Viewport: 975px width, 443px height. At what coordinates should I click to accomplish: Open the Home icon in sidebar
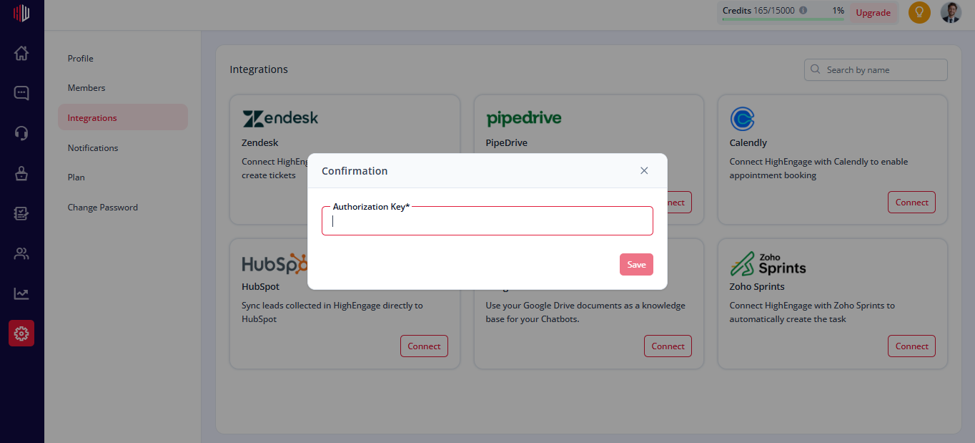[x=21, y=54]
